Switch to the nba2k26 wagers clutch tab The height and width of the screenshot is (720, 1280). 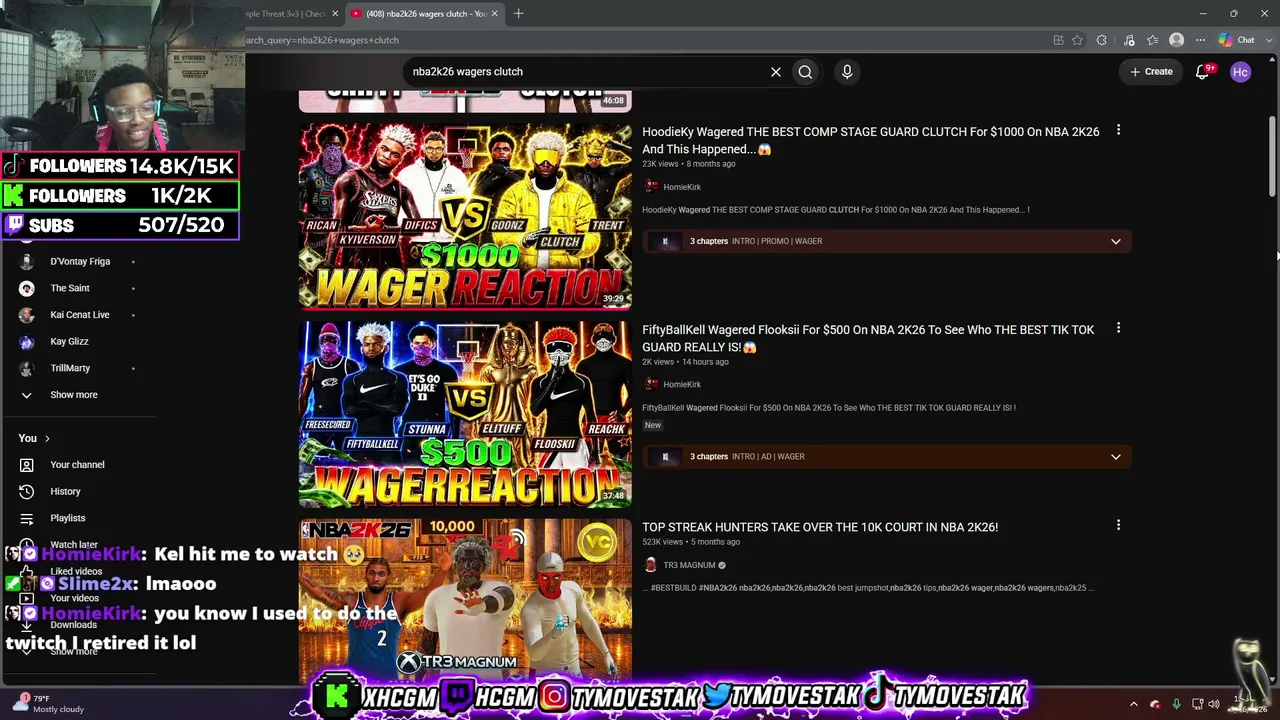(425, 14)
